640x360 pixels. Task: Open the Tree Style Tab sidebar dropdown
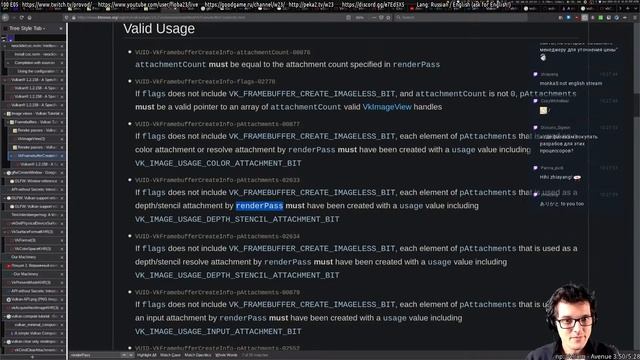point(27,28)
